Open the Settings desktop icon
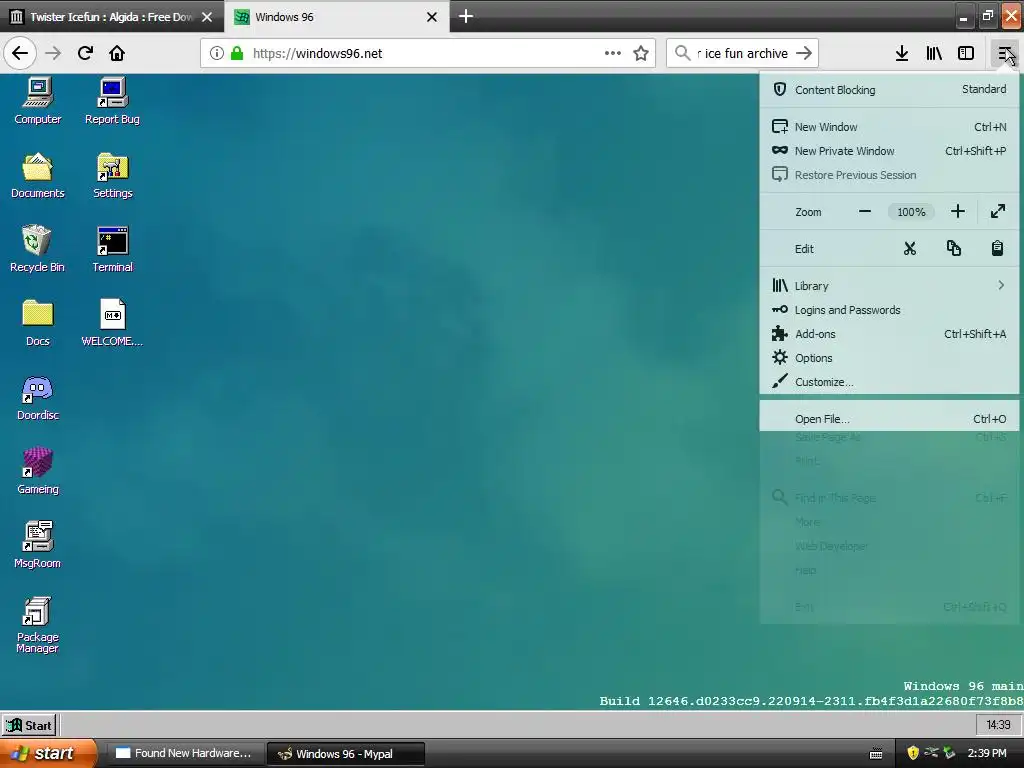The image size is (1024, 768). (112, 175)
